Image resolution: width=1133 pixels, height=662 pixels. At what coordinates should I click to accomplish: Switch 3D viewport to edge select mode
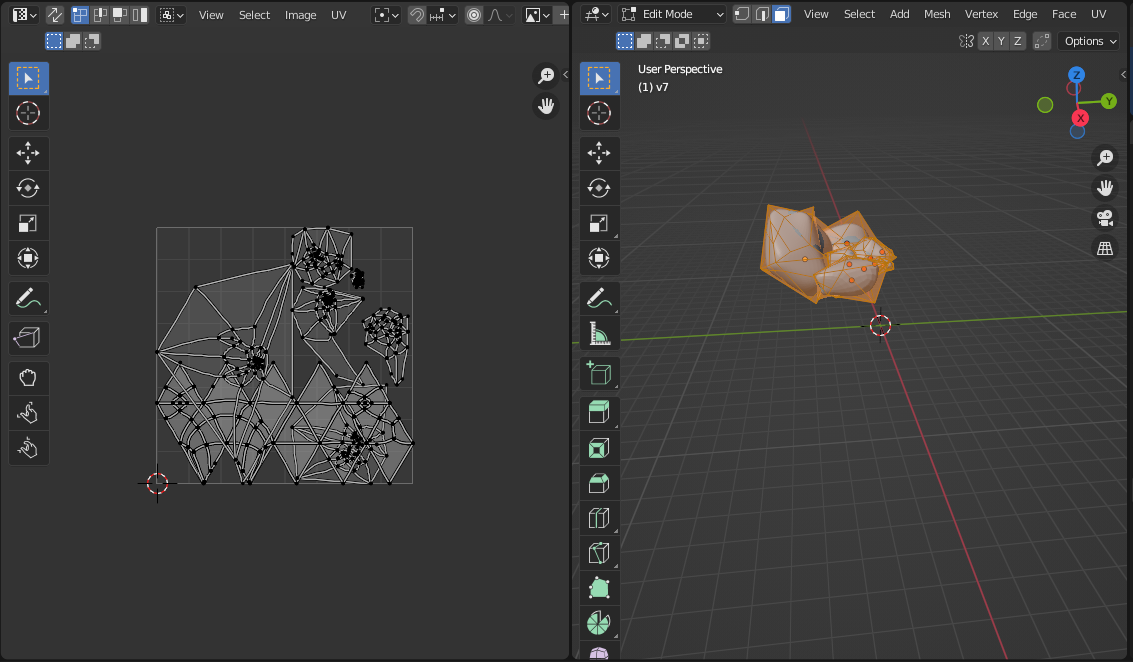[x=762, y=14]
